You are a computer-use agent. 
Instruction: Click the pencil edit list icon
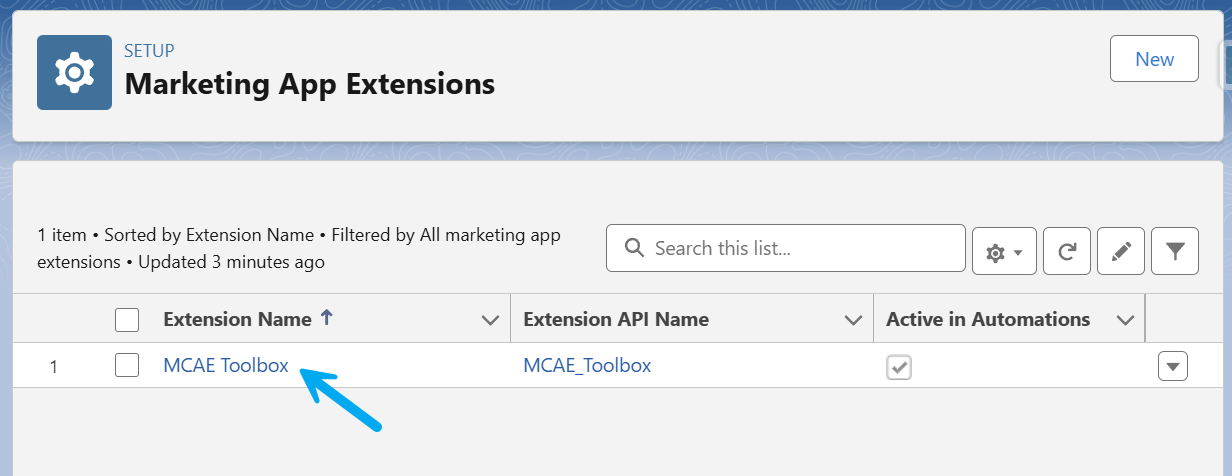click(1121, 252)
